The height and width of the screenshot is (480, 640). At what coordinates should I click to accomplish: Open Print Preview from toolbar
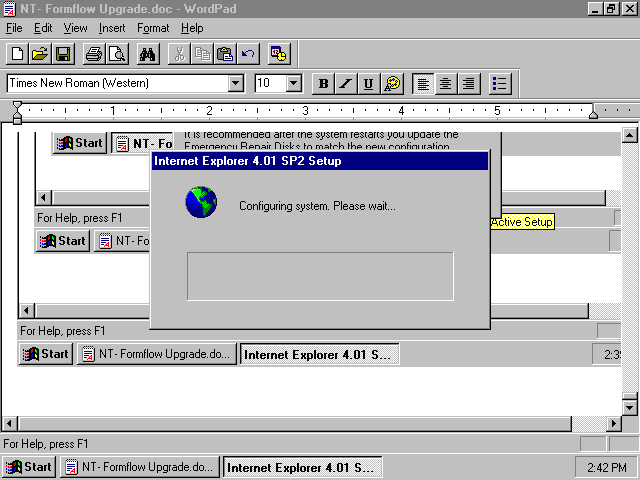tap(117, 54)
